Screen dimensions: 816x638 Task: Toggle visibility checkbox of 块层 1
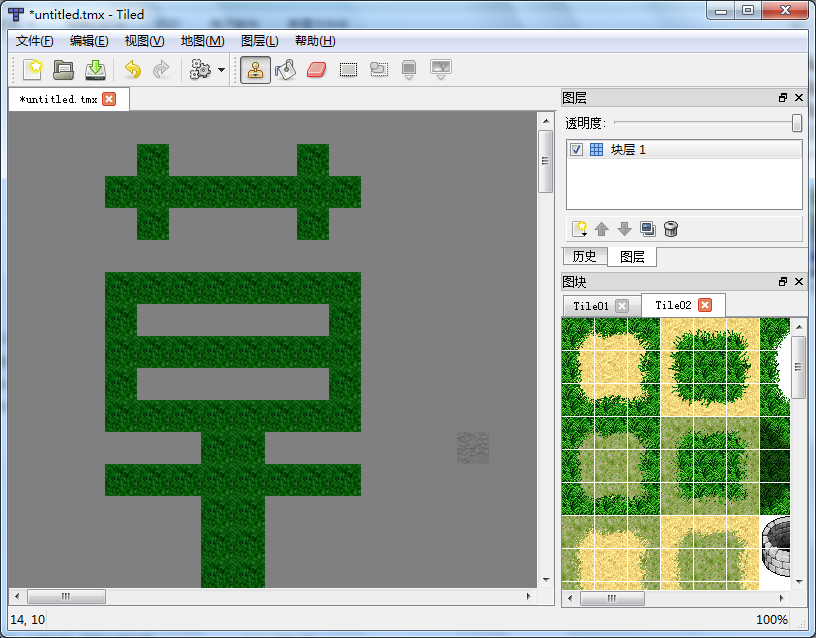576,150
